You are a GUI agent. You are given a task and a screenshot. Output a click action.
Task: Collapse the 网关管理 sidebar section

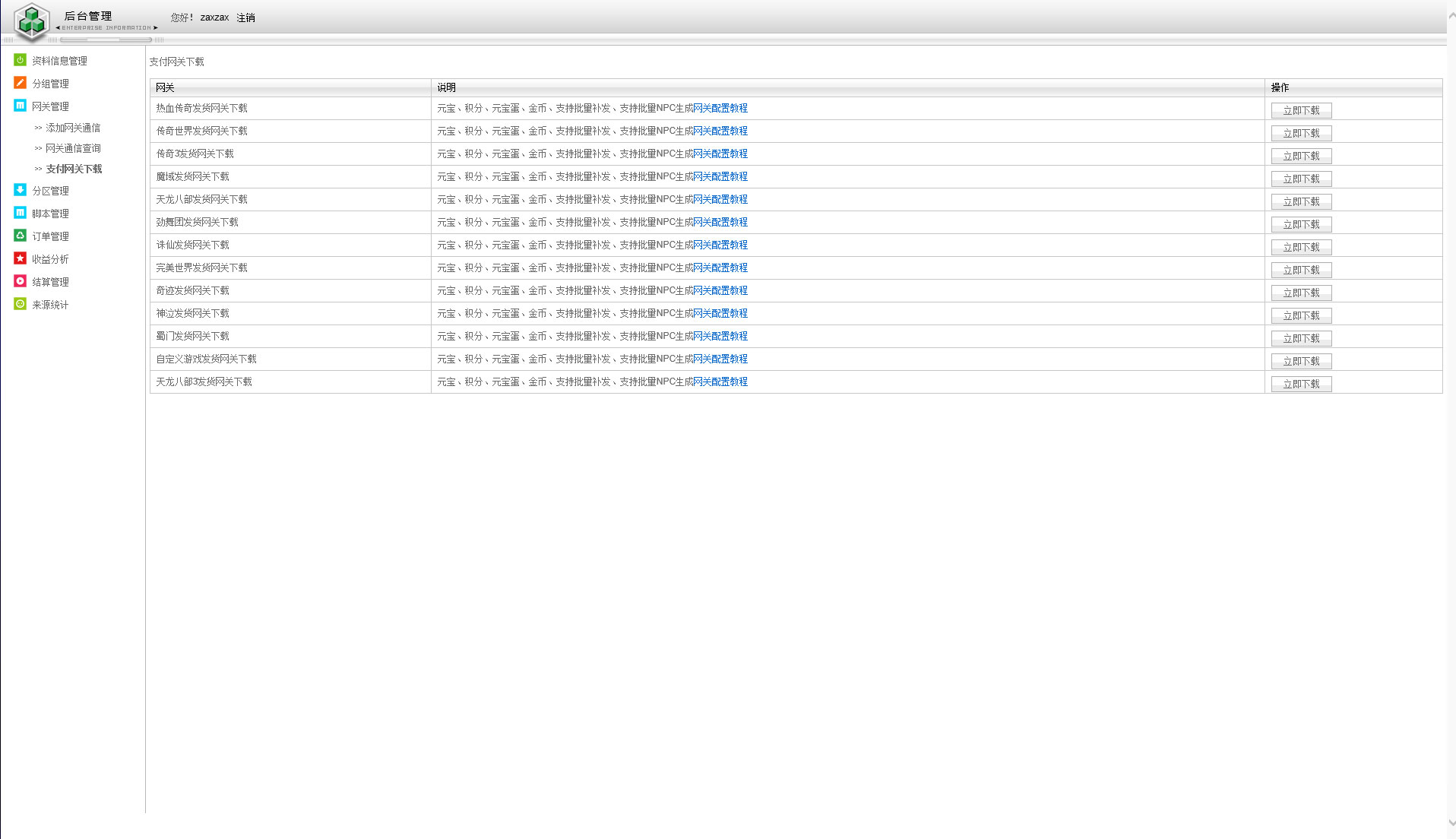[50, 106]
